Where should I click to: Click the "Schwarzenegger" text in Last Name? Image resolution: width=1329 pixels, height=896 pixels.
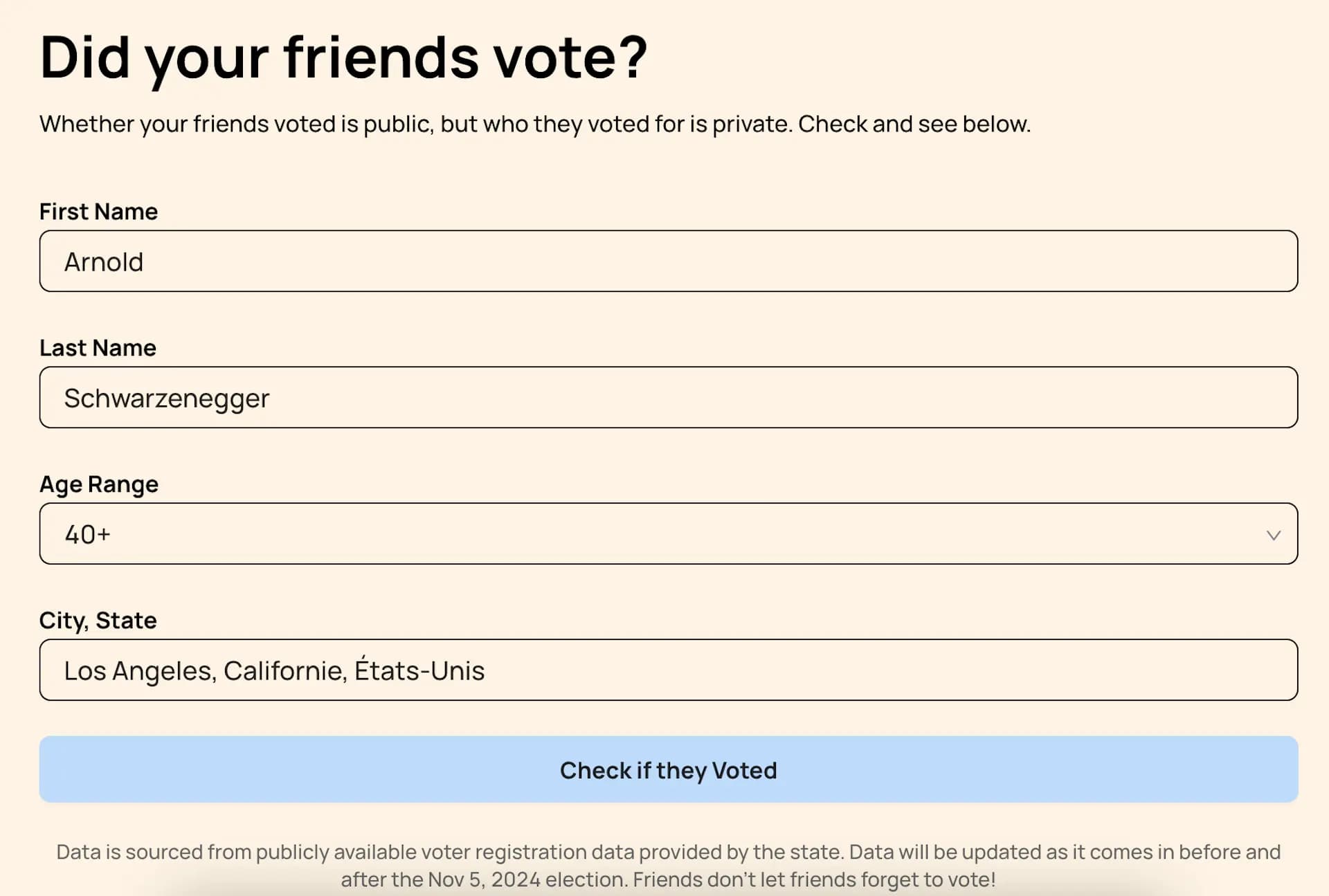pos(167,399)
